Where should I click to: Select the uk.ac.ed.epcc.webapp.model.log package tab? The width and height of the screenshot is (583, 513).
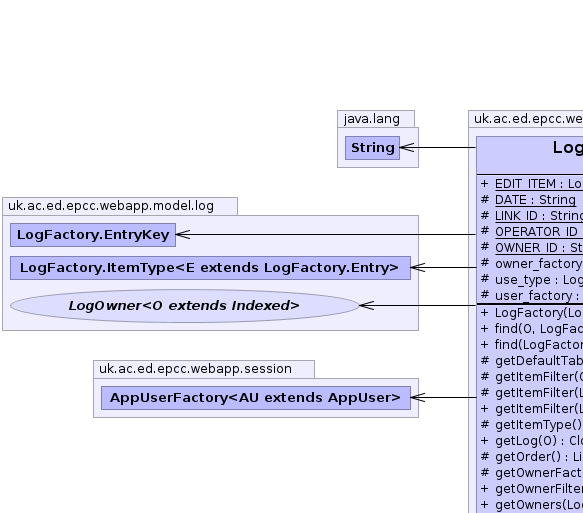coord(120,206)
